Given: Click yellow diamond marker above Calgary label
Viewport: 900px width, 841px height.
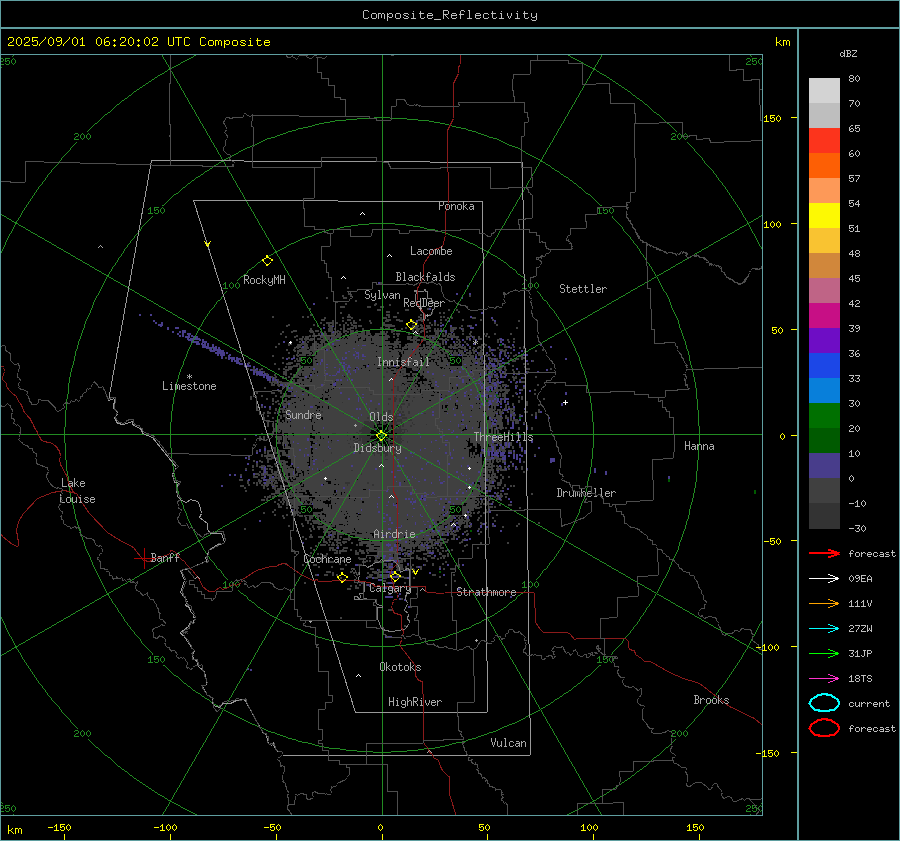Looking at the screenshot, I should (x=395, y=576).
